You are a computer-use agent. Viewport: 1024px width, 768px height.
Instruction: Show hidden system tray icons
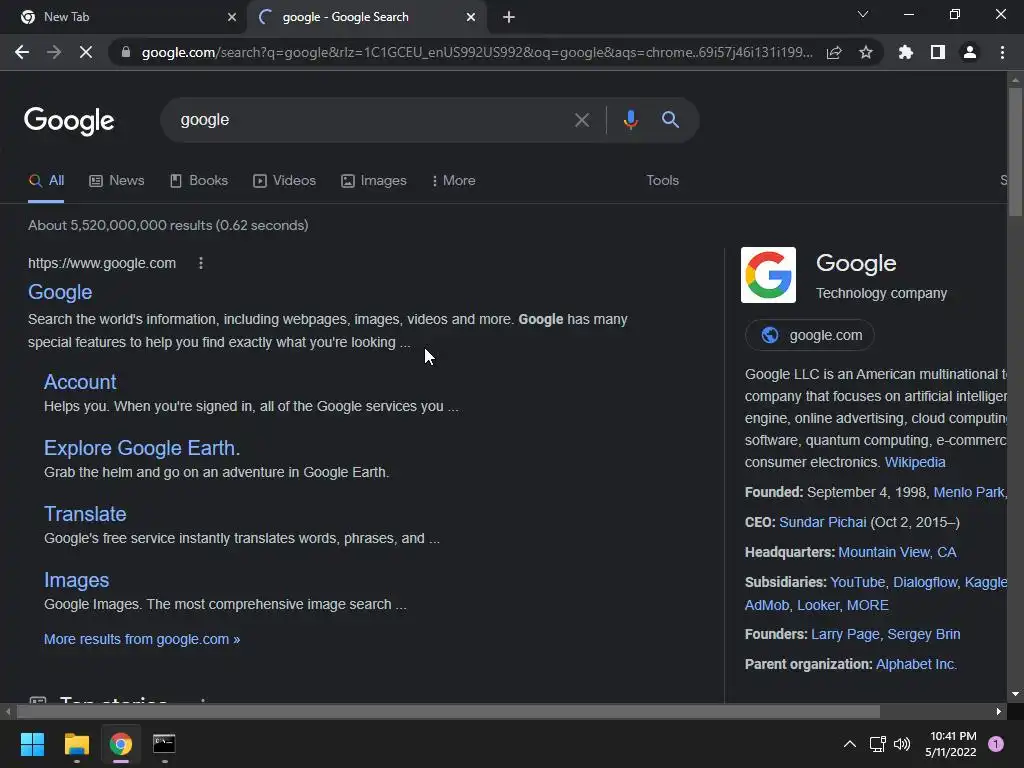[x=850, y=744]
